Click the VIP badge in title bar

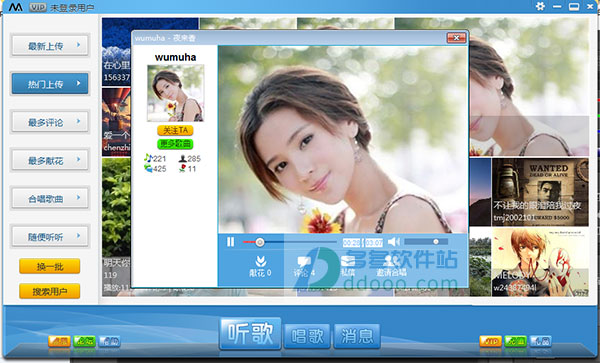38,7
